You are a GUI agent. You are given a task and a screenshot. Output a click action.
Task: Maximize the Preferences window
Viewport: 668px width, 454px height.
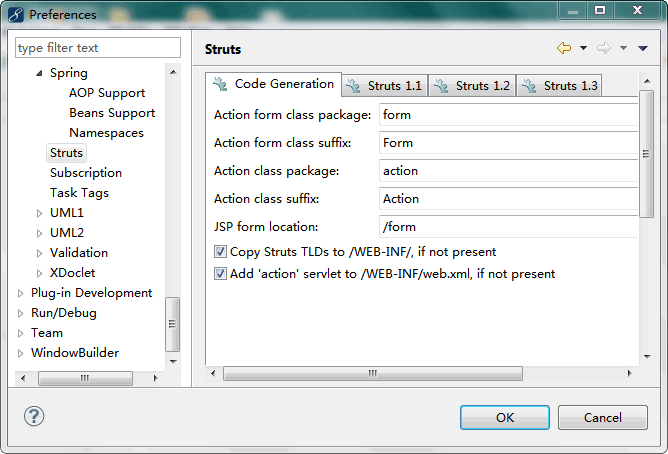(x=600, y=10)
